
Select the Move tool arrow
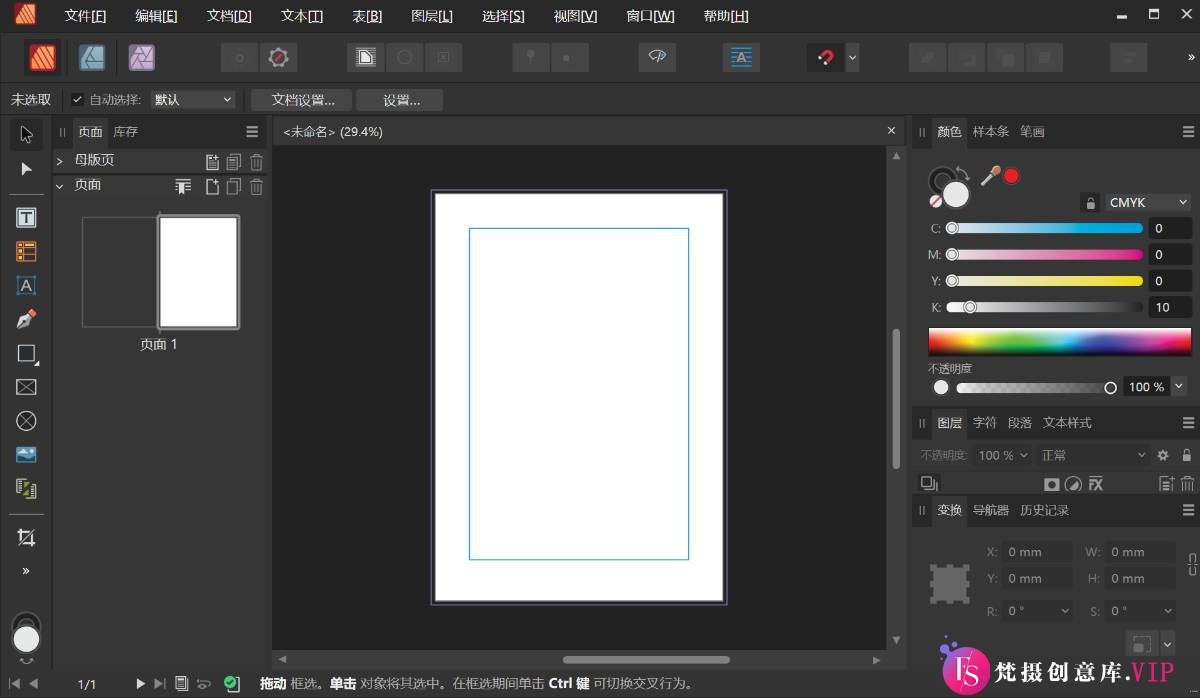pyautogui.click(x=26, y=134)
